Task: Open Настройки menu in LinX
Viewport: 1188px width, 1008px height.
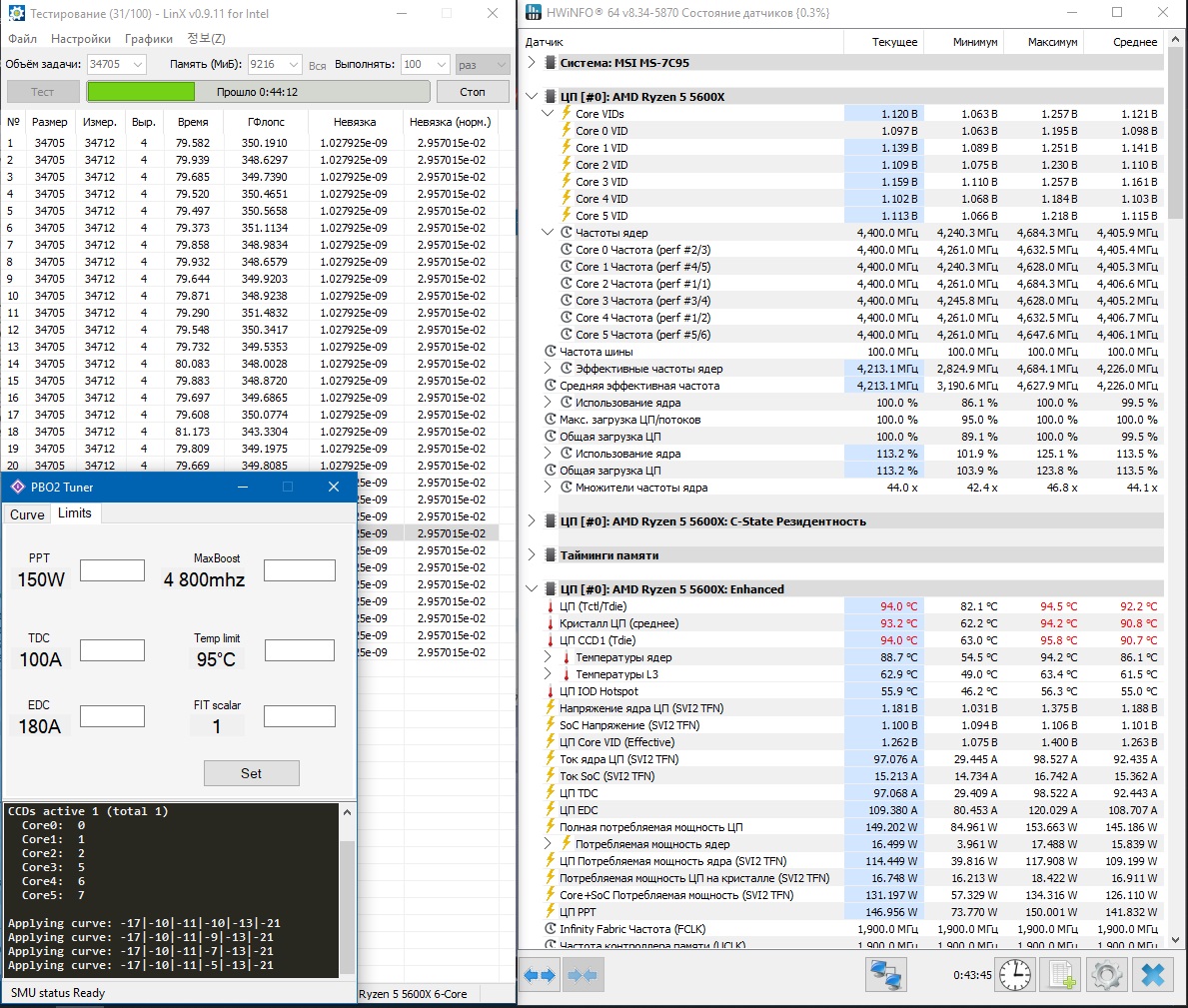Action: [80, 39]
